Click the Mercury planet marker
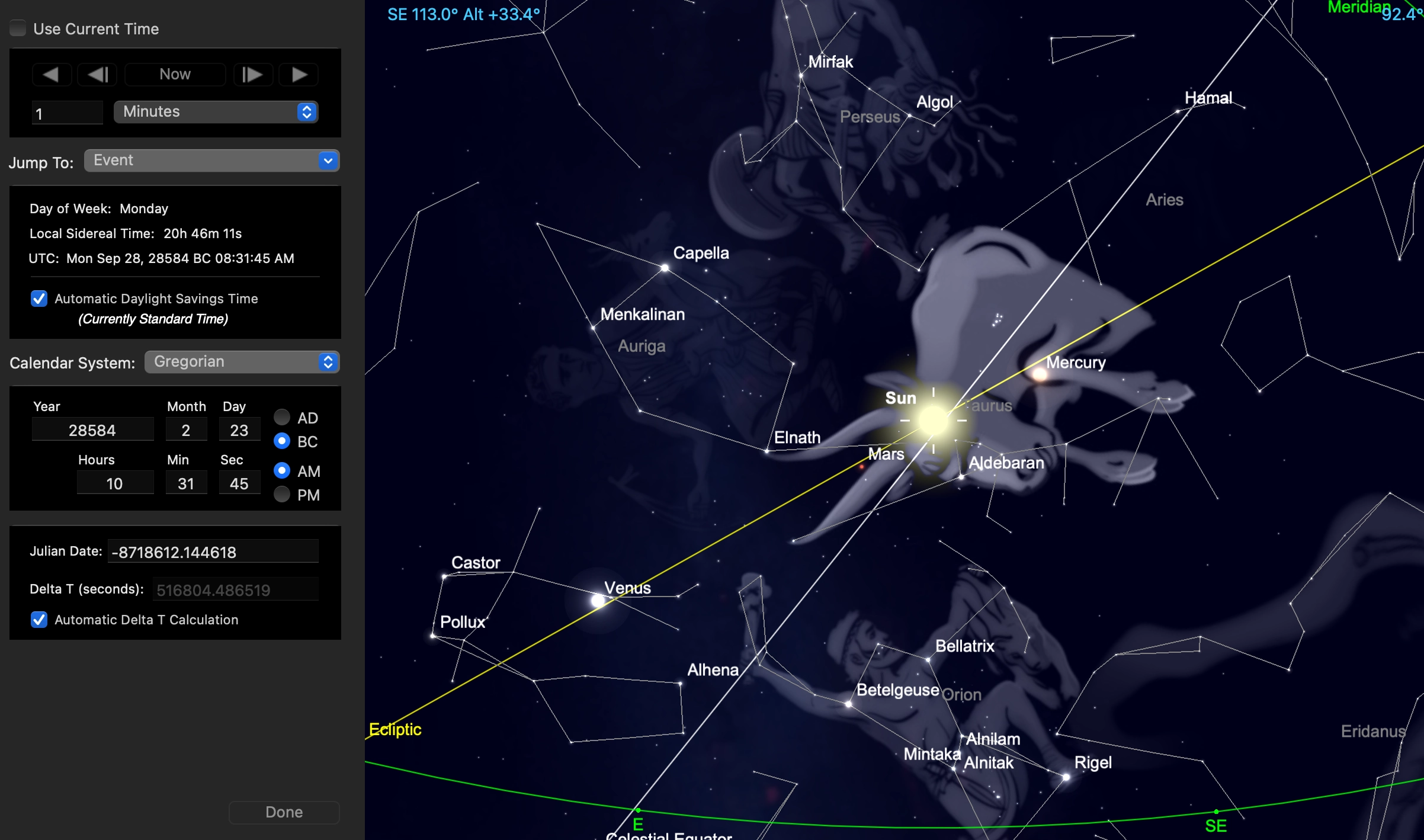 pyautogui.click(x=1040, y=374)
